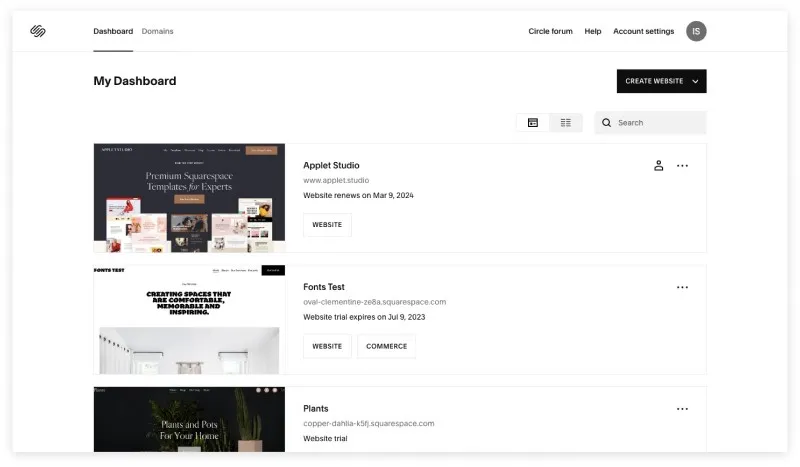The height and width of the screenshot is (467, 800).
Task: Open more options for Plants site
Action: [x=682, y=409]
